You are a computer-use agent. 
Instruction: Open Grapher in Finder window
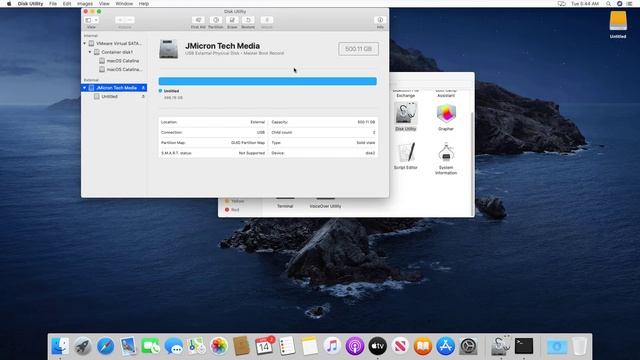[x=446, y=113]
